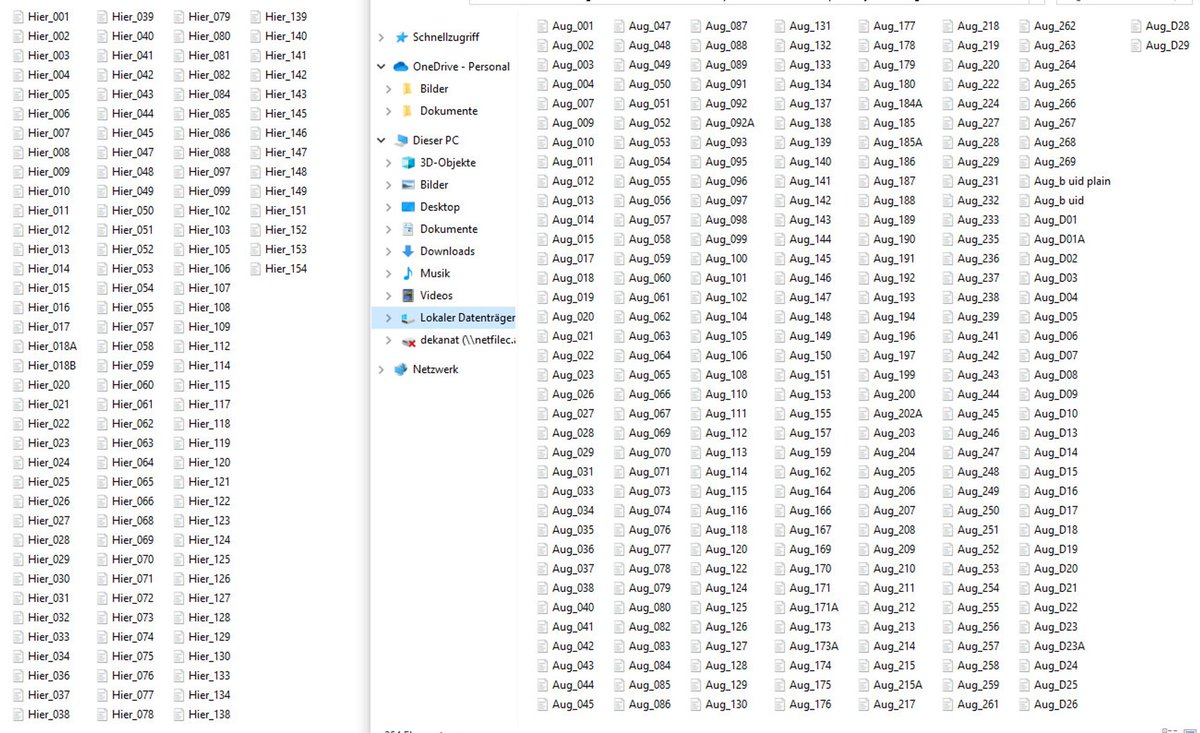This screenshot has width=1200, height=733.
Task: Select Dieser PC in navigation pane
Action: click(x=436, y=141)
